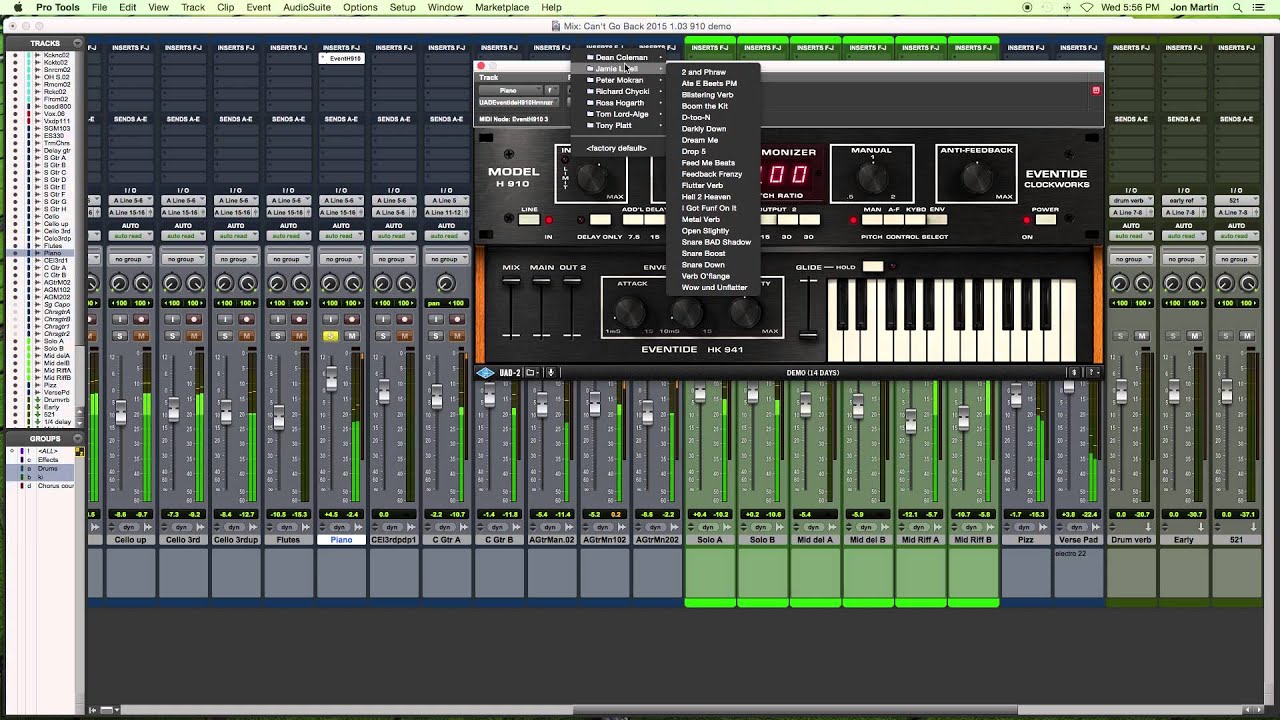Click the Verse Pad track name
Screen dimensions: 1280x720
coord(1078,540)
